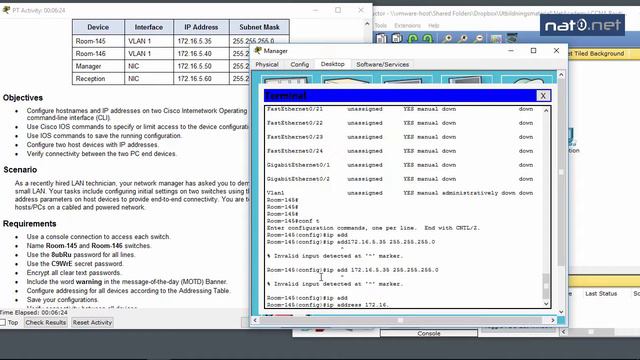Screen dimensions: 640x360
Task: Click the zoom in magnifier icon
Action: pos(448,39)
